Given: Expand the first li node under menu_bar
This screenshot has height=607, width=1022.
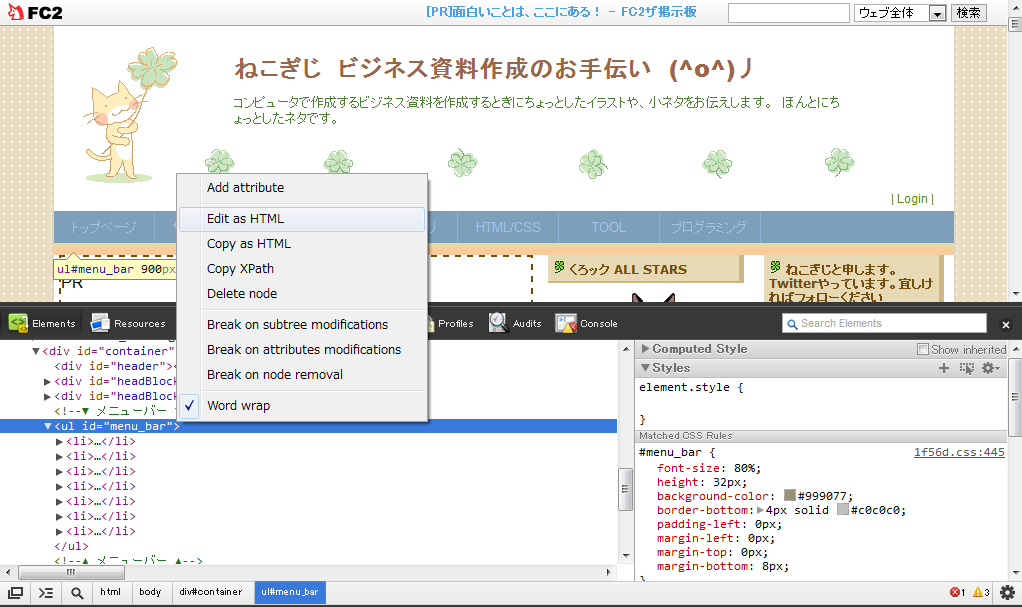Looking at the screenshot, I should (x=59, y=441).
